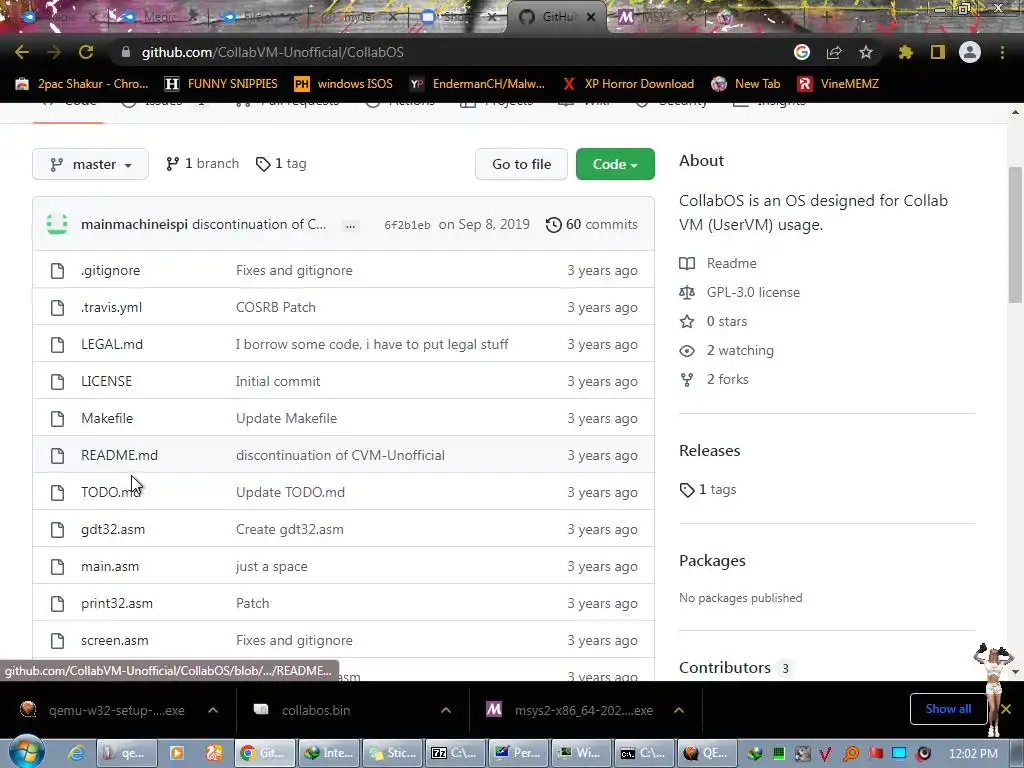Open 'discontinuation of CVM-Unofficial' commit message
The height and width of the screenshot is (768, 1024).
340,455
